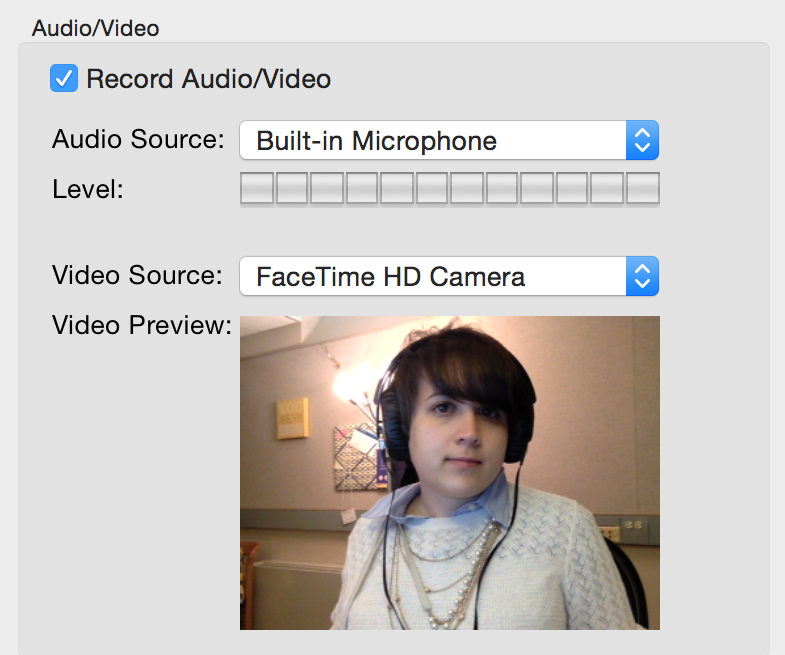785x655 pixels.
Task: Click the yellow wall frame in the preview
Action: pos(292,417)
